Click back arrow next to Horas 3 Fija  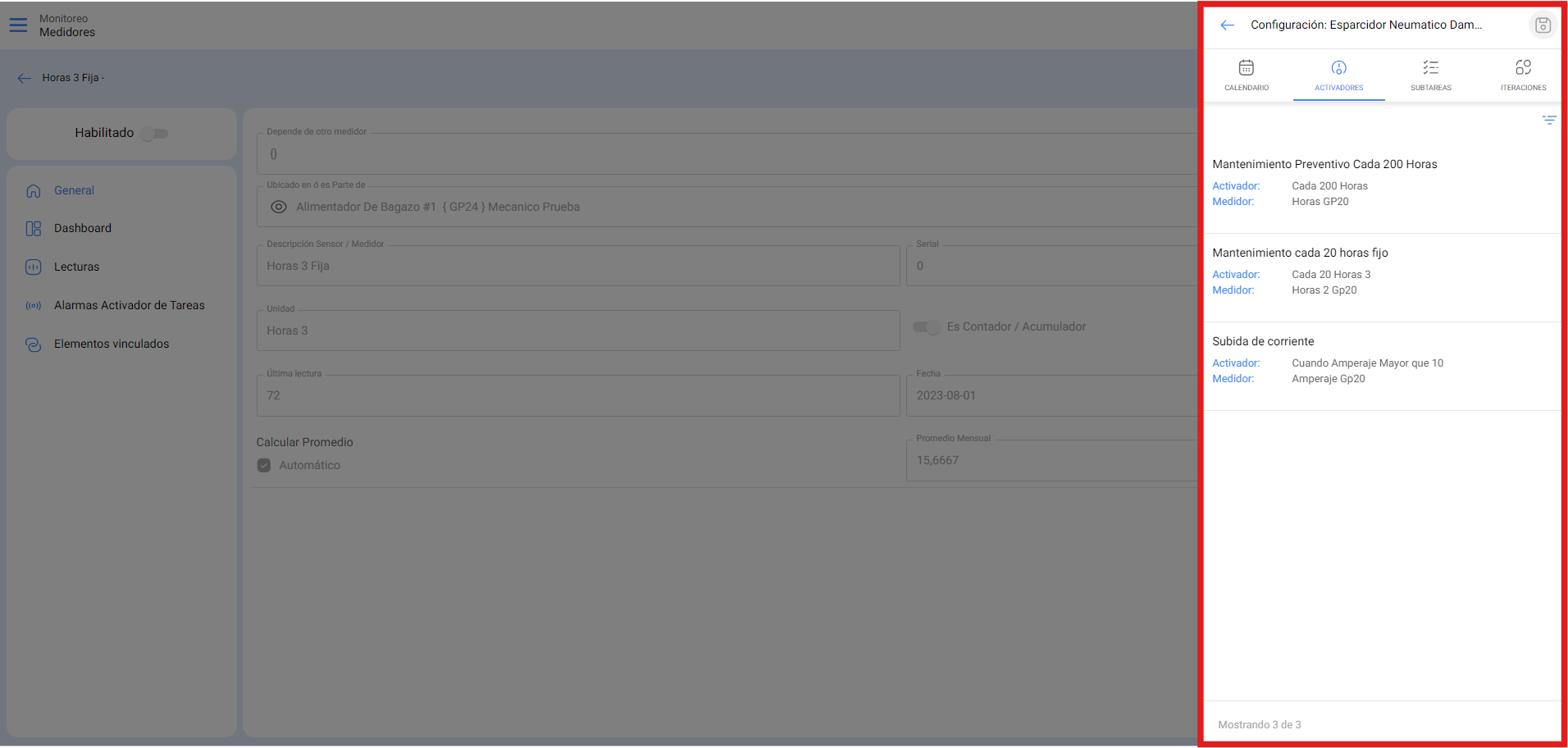pyautogui.click(x=25, y=78)
